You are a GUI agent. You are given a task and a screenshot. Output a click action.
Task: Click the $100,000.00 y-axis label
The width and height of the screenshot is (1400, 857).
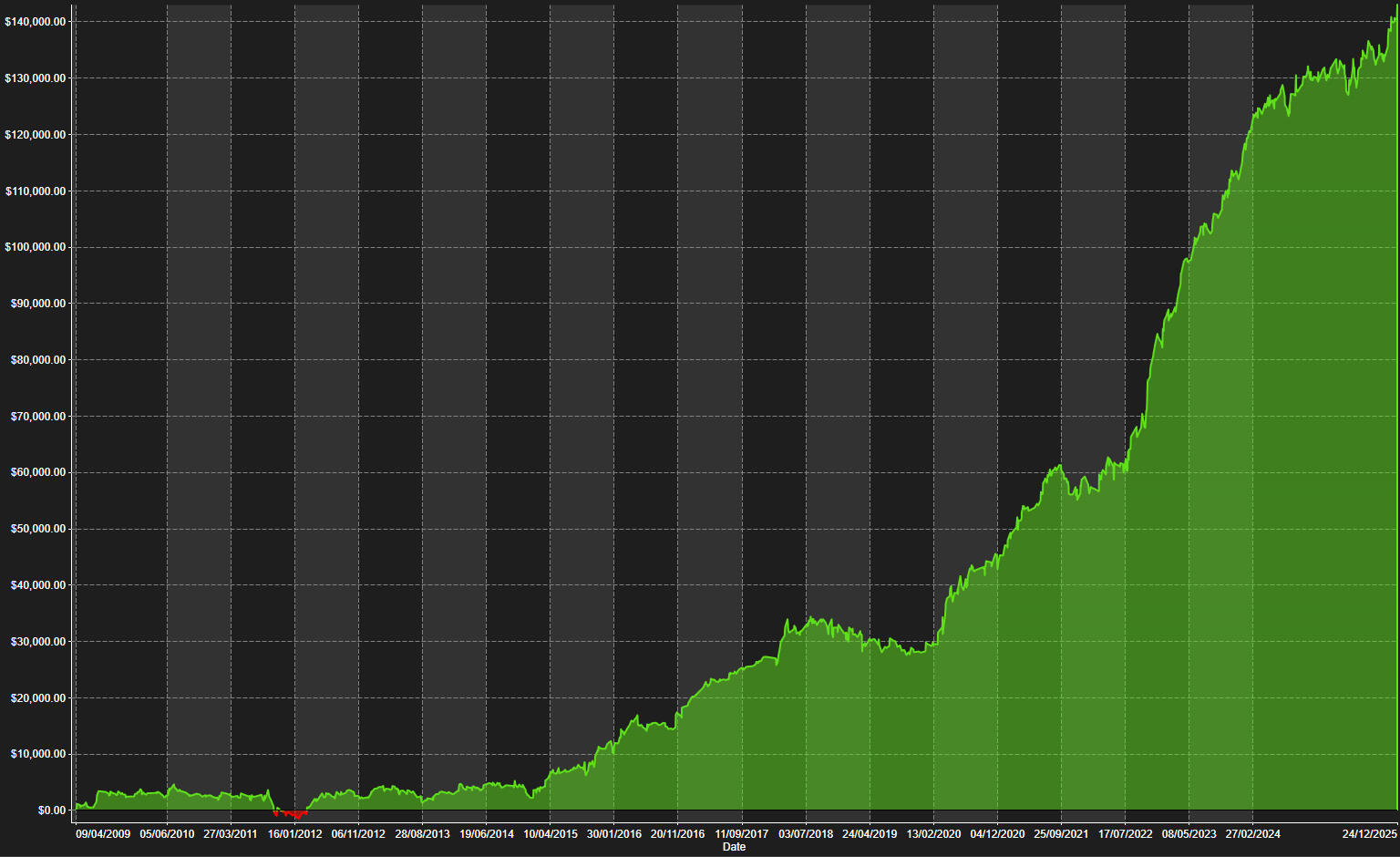36,247
